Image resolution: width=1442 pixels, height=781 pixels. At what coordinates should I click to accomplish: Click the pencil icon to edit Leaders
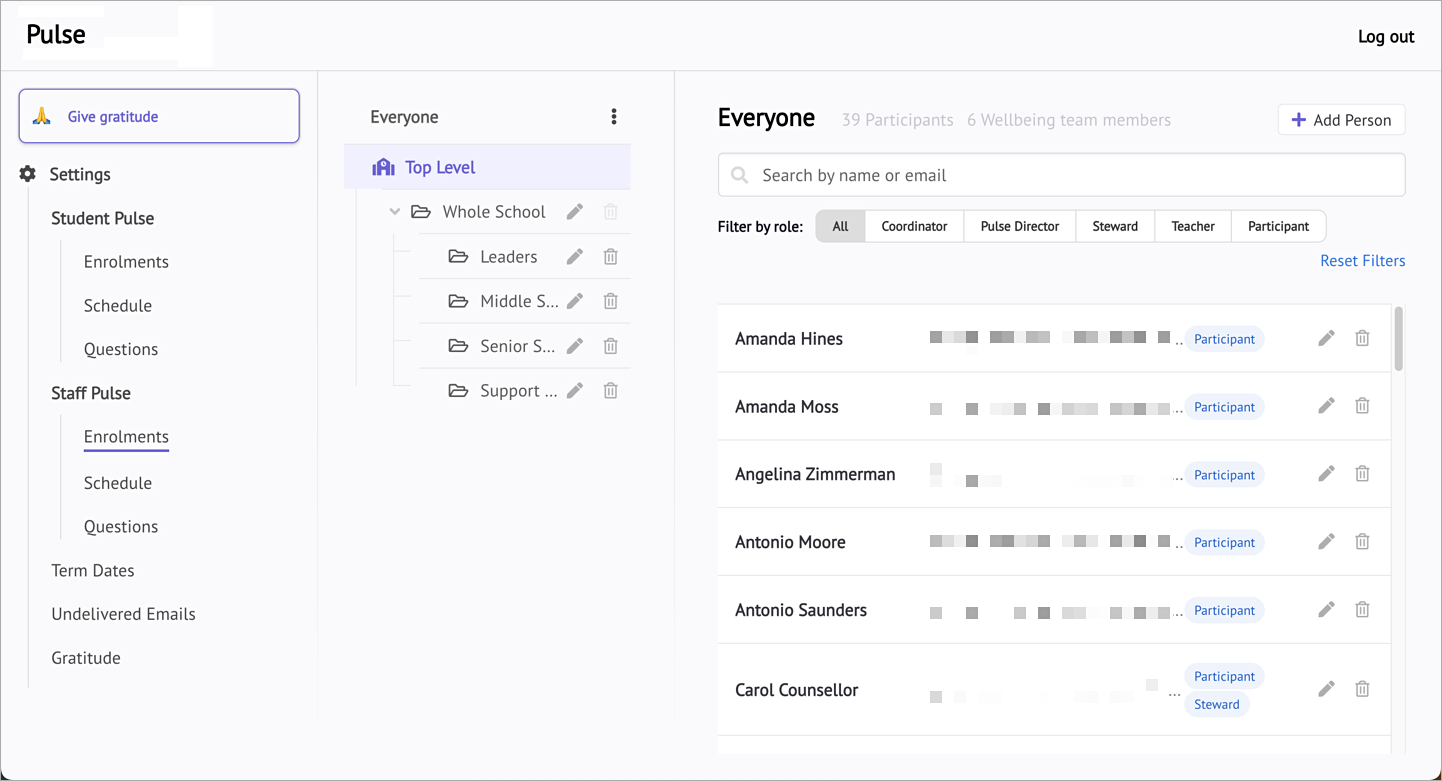574,256
